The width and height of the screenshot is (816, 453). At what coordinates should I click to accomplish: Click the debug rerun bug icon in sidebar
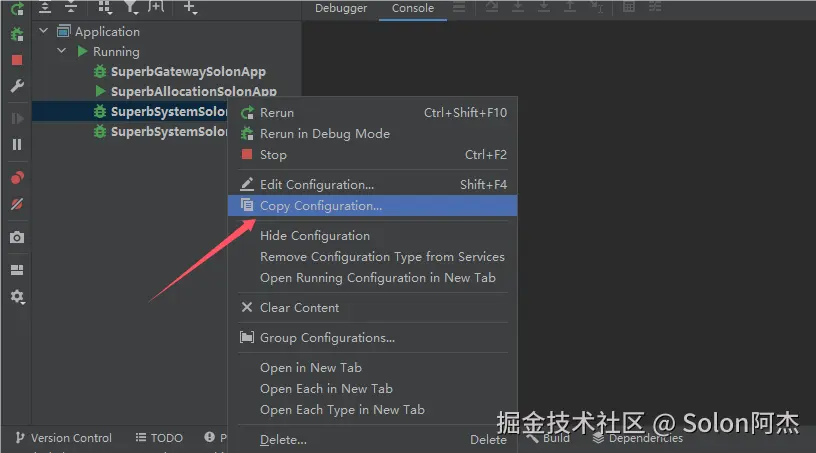pyautogui.click(x=17, y=34)
